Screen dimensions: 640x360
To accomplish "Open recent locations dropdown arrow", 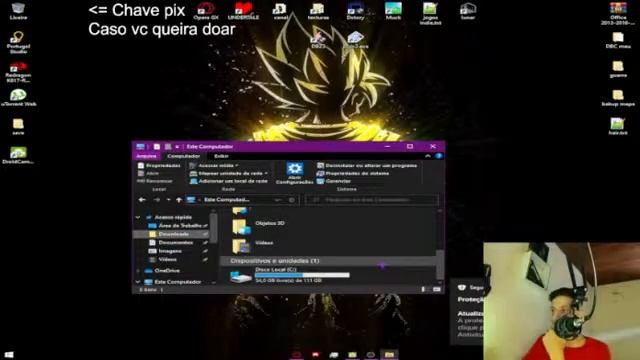I will 169,200.
